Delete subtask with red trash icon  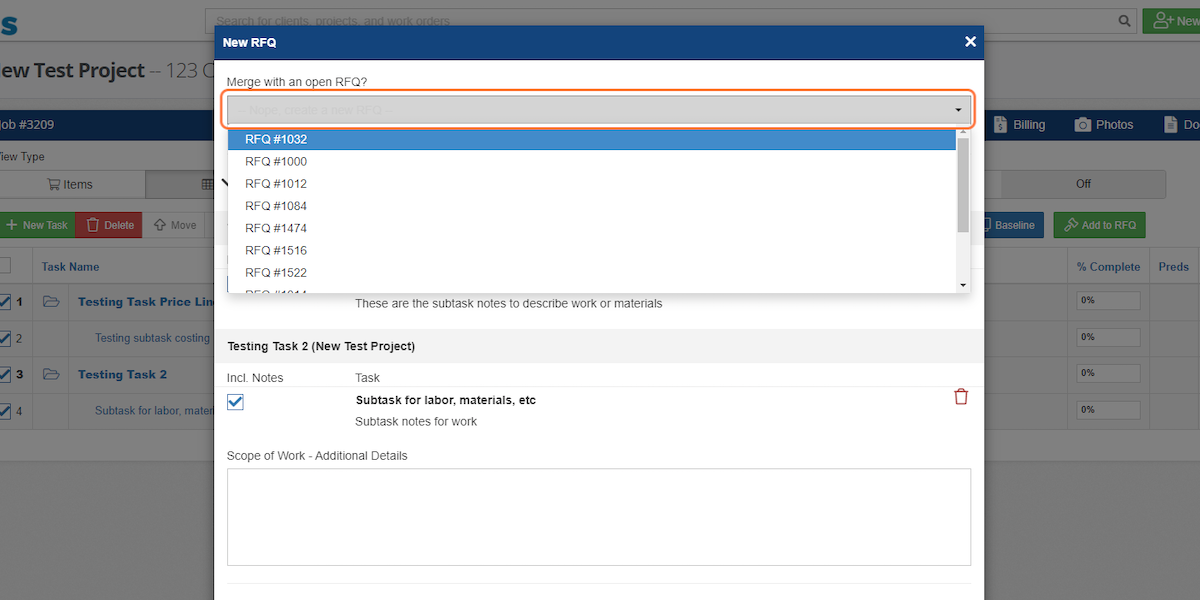pos(961,397)
